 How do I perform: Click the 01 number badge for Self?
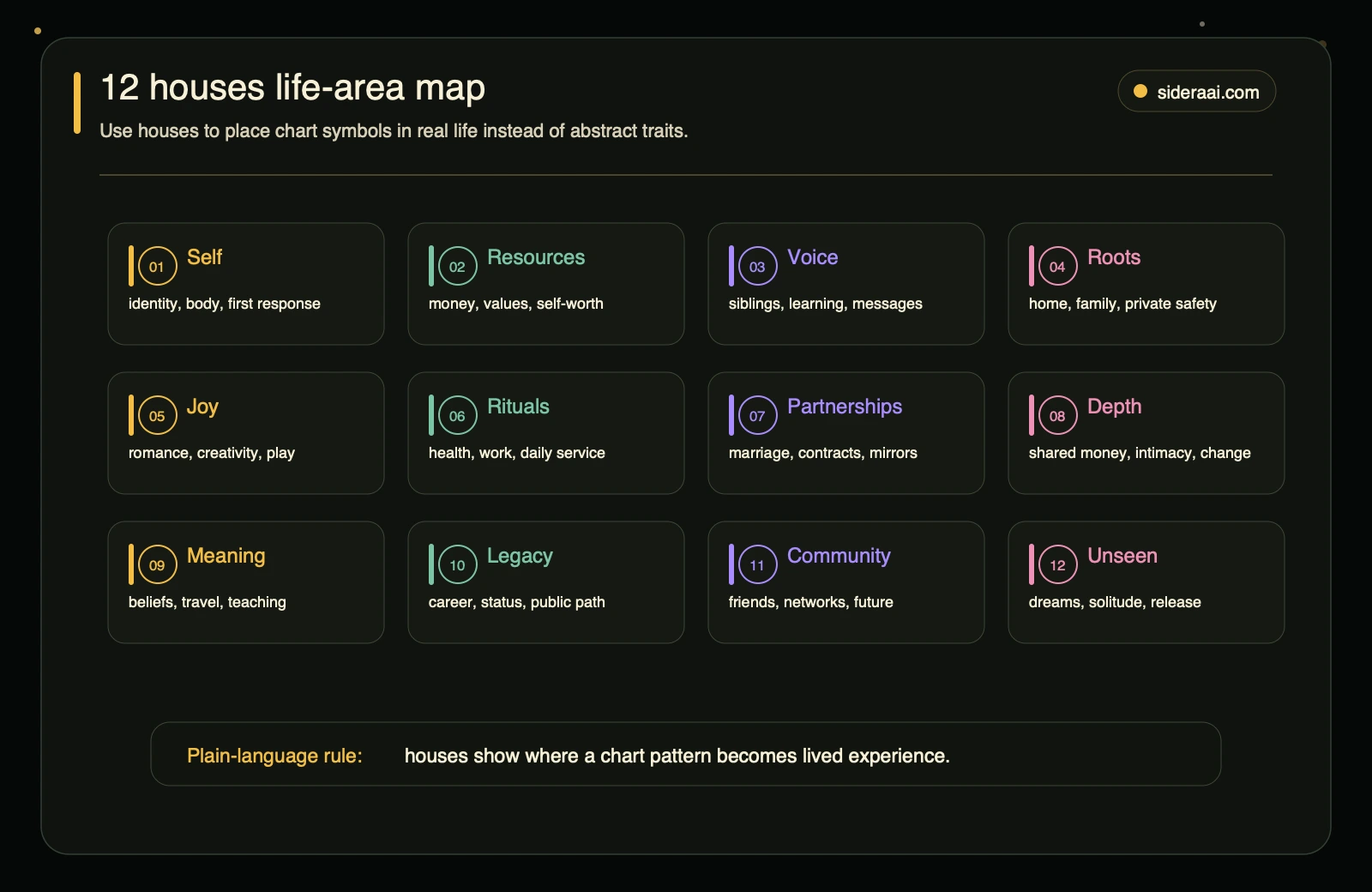coord(157,266)
